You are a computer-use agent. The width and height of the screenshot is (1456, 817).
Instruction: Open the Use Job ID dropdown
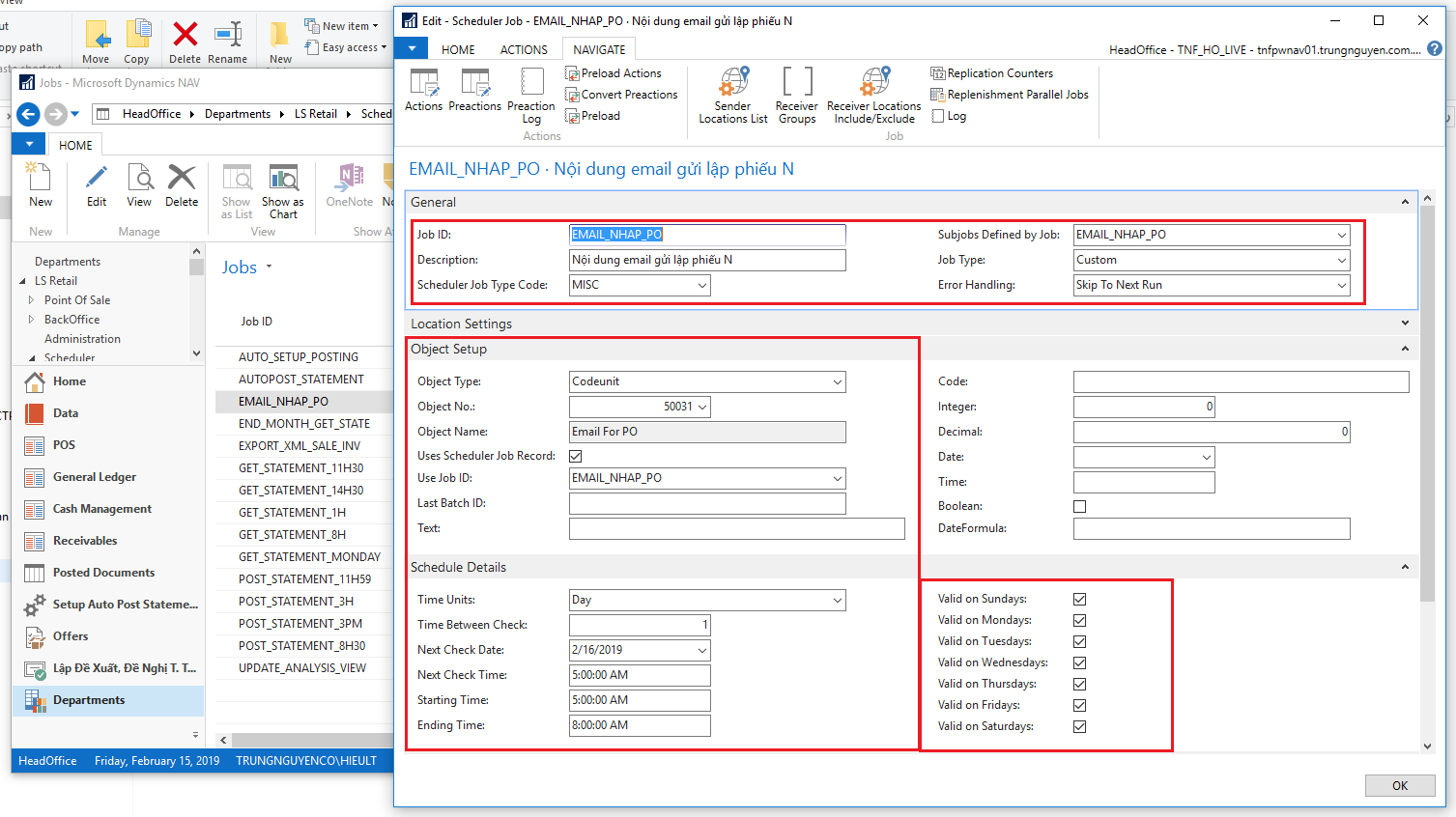(837, 478)
